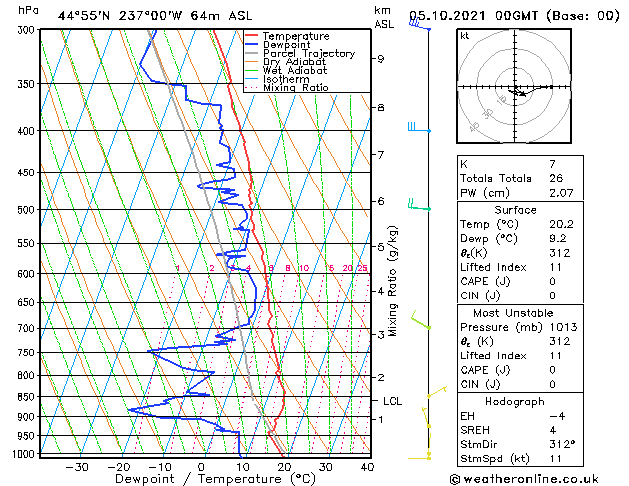Screen dimensions: 629x486
Task: Click the EH value '-4'
Action: pos(557,416)
